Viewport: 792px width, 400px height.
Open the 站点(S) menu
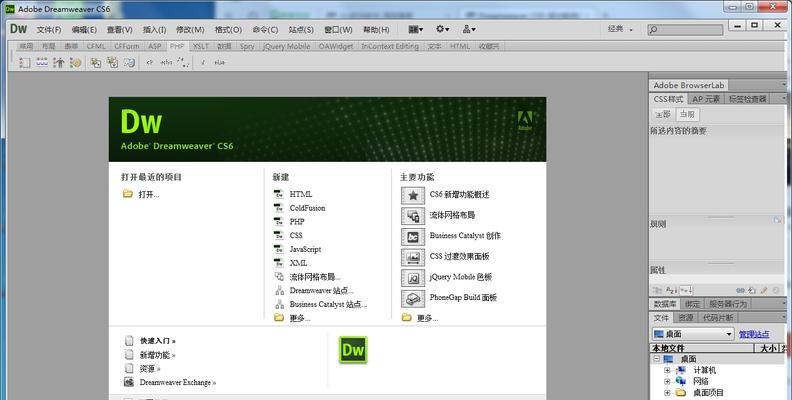coord(301,30)
